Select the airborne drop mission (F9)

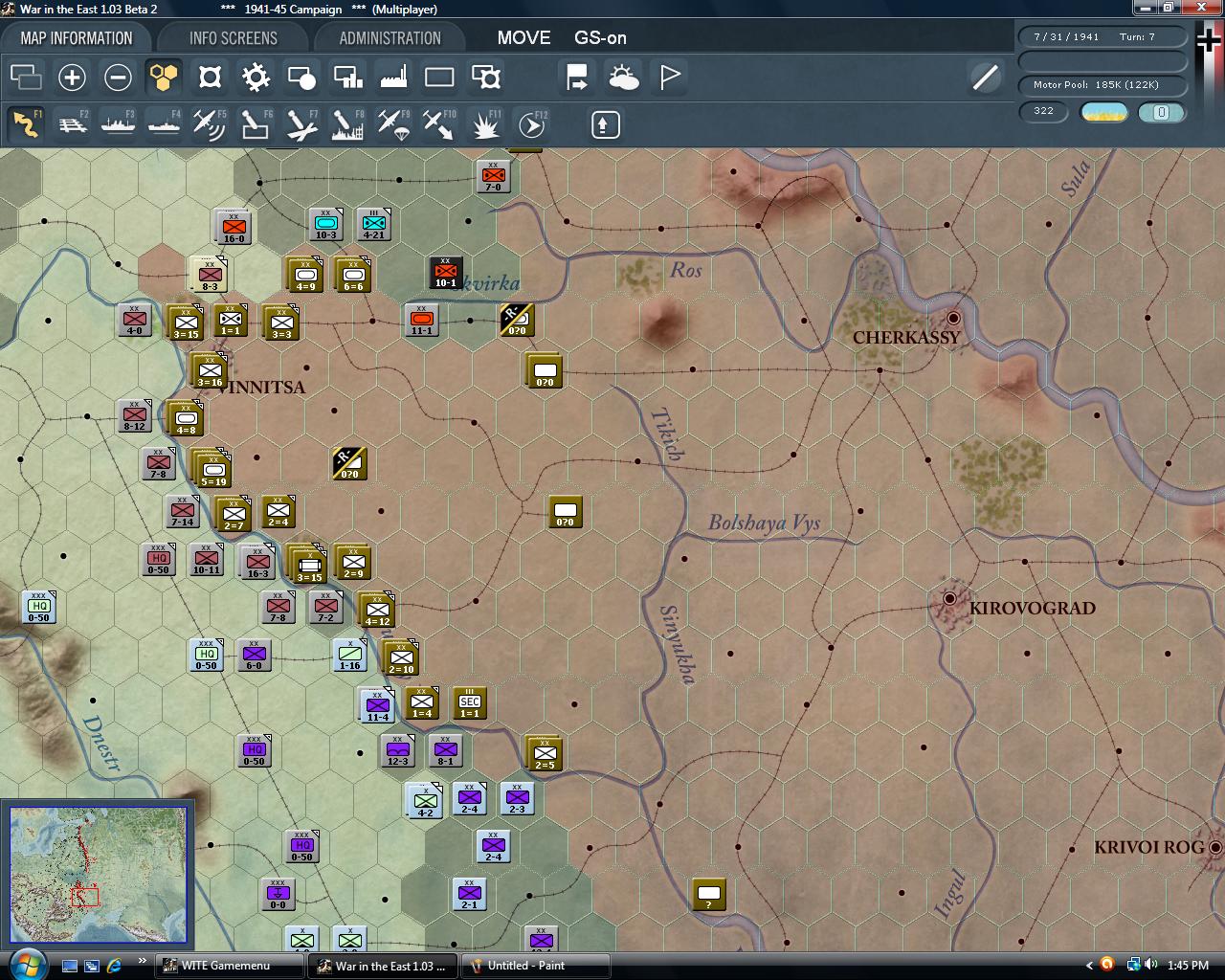pos(392,124)
